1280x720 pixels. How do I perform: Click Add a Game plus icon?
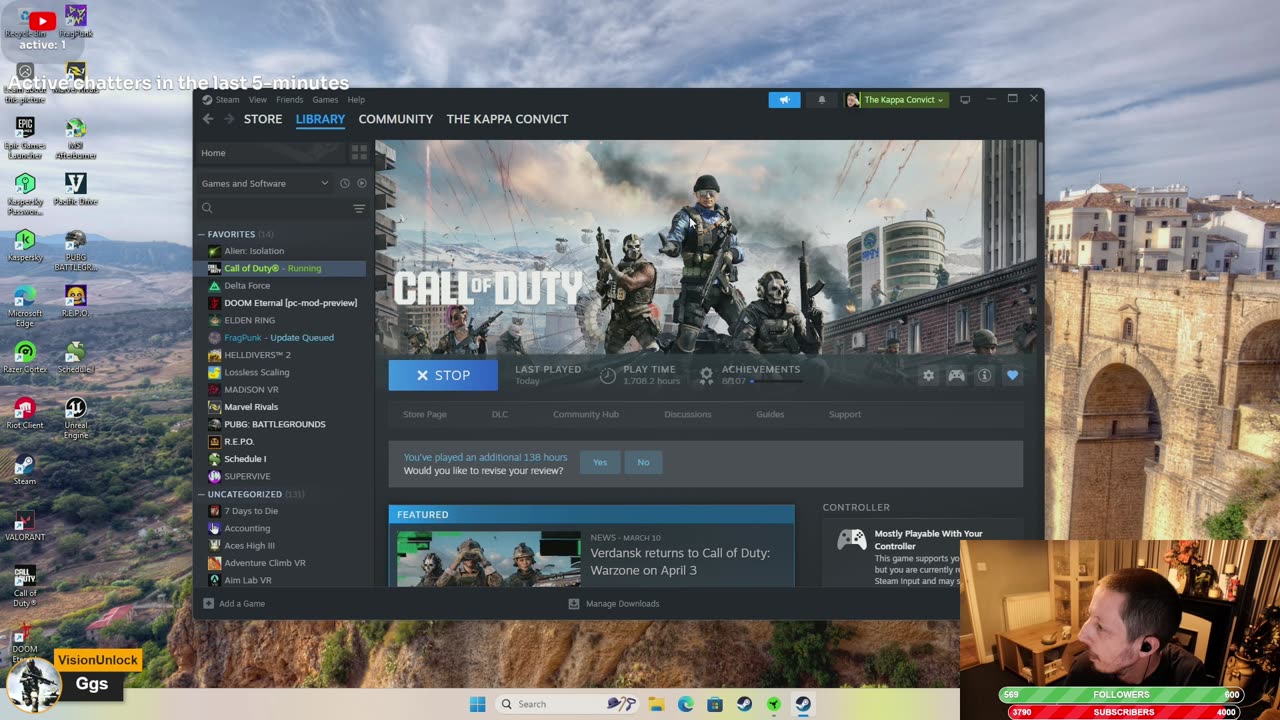[208, 604]
